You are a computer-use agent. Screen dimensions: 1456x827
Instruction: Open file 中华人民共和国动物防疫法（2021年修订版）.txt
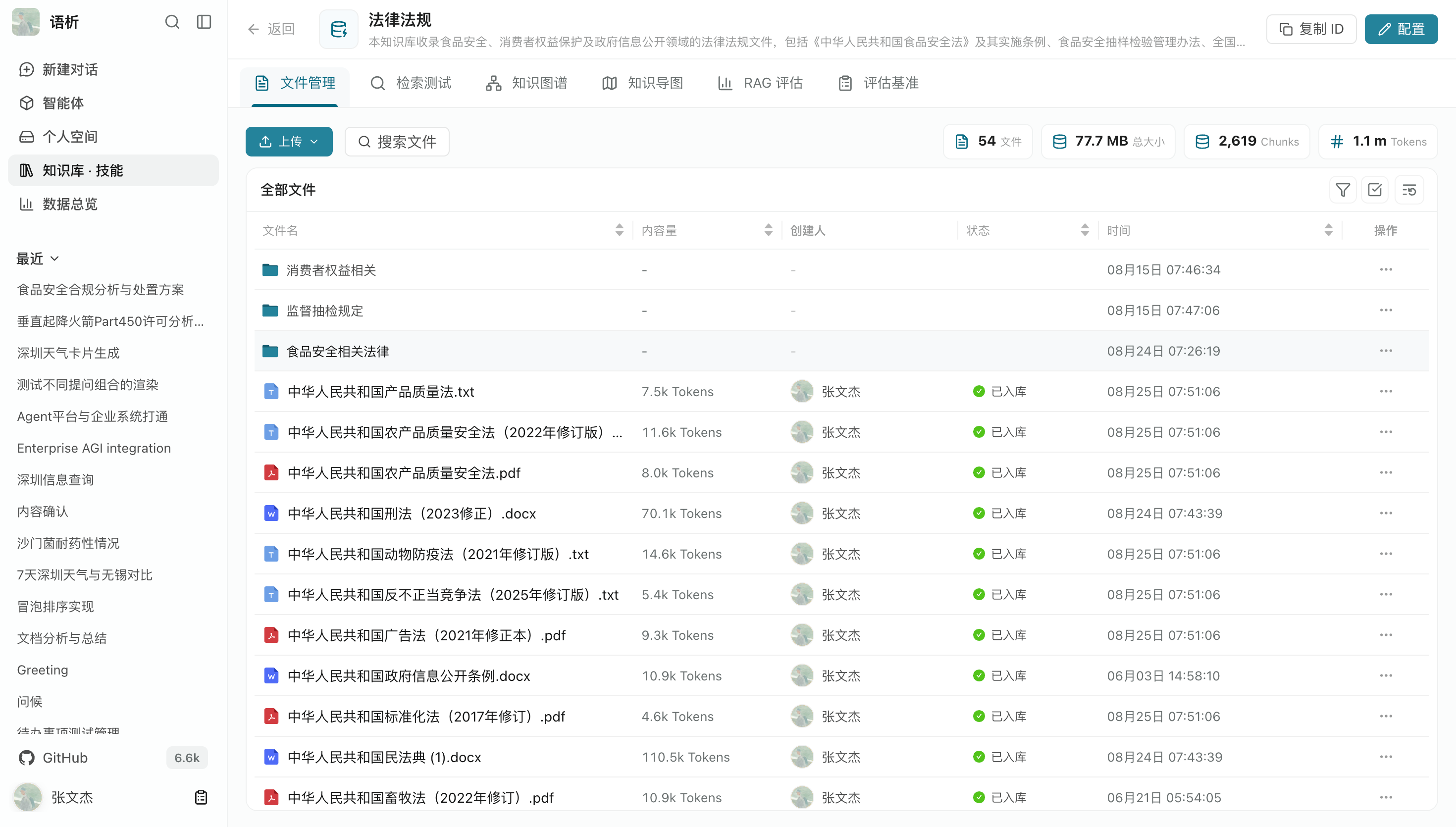438,554
